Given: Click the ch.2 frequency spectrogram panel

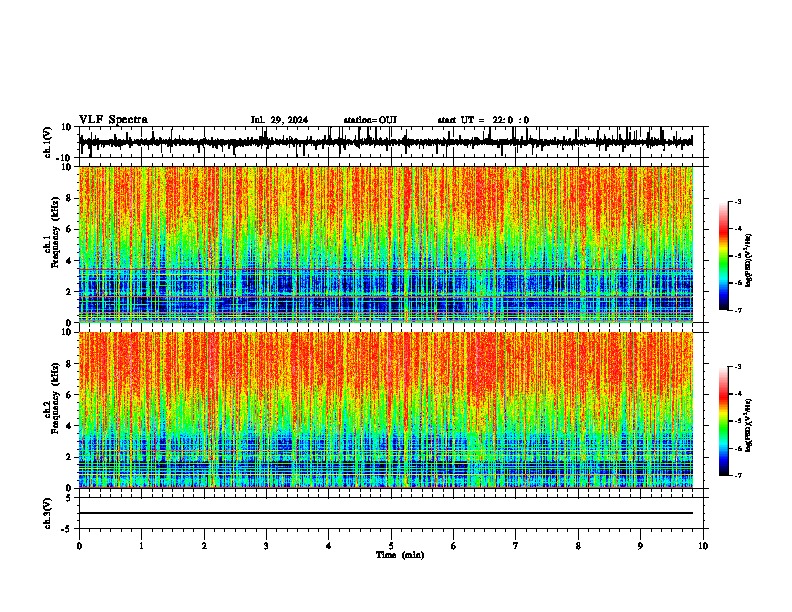Looking at the screenshot, I should (x=386, y=410).
